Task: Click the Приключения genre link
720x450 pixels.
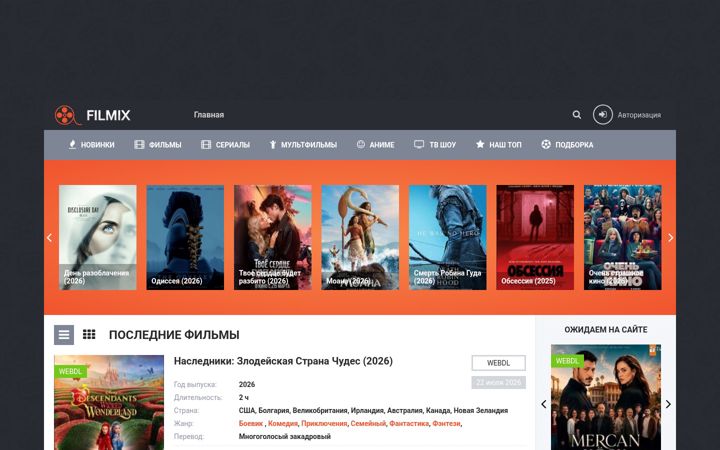Action: tap(324, 423)
